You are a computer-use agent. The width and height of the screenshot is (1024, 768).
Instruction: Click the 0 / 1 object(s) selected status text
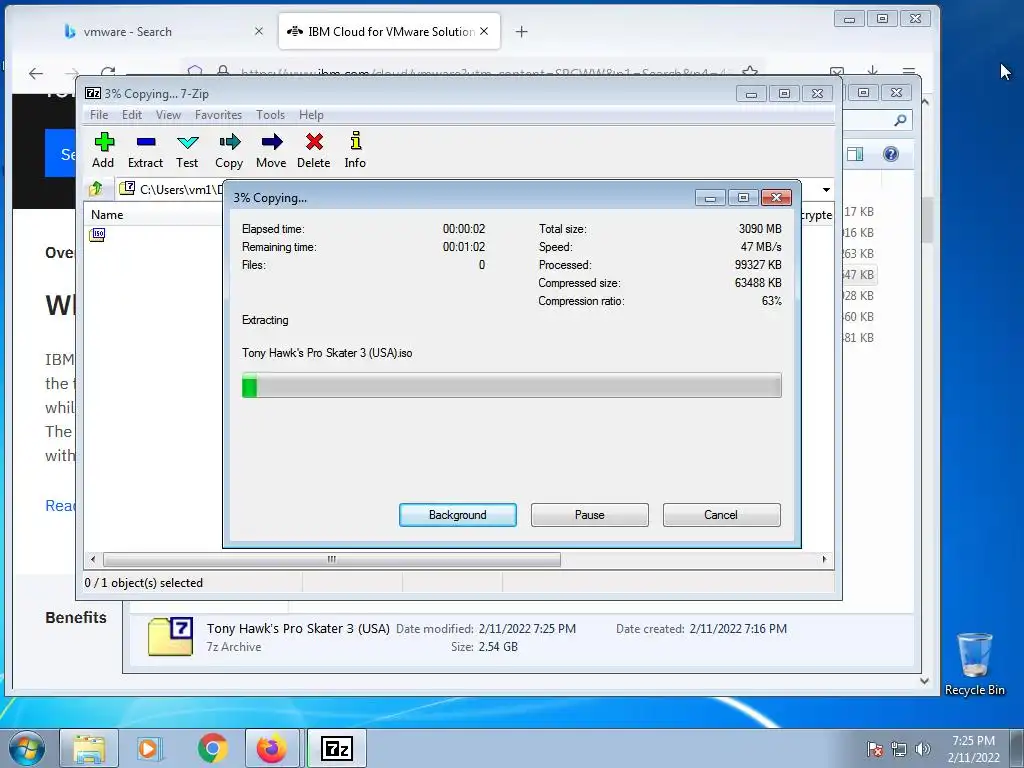(x=144, y=583)
